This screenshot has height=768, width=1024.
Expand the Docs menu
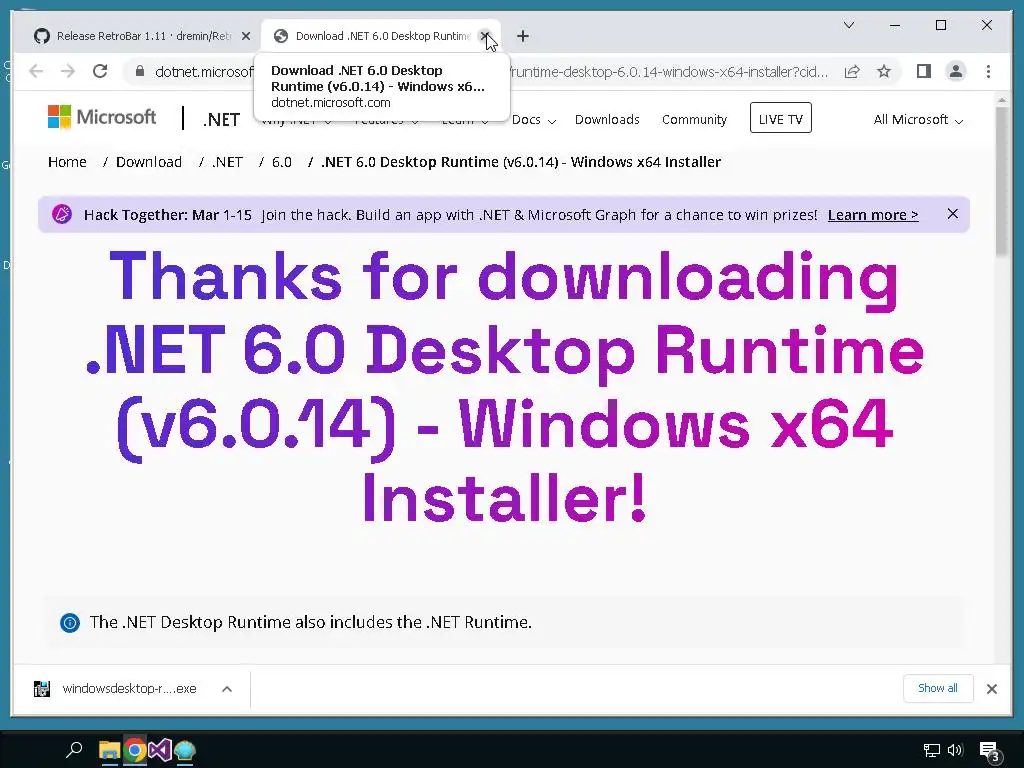534,120
